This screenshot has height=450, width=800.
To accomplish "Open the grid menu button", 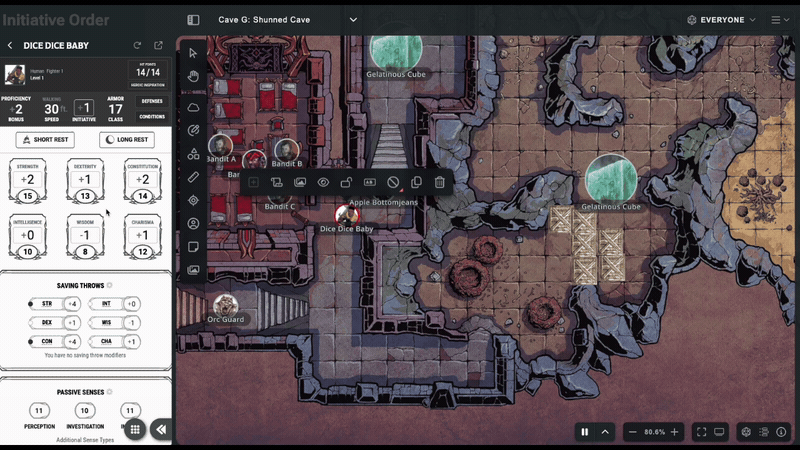I will (135, 430).
